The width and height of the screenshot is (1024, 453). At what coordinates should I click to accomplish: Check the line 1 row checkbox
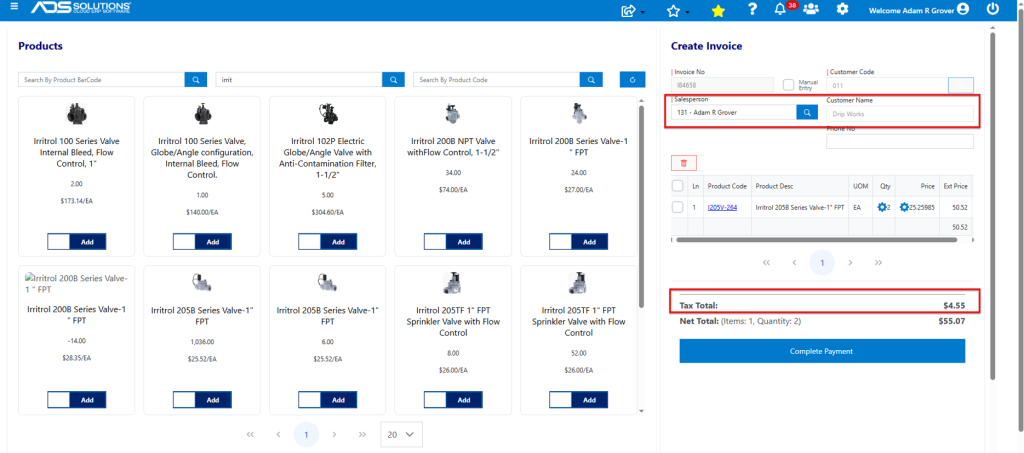click(678, 207)
